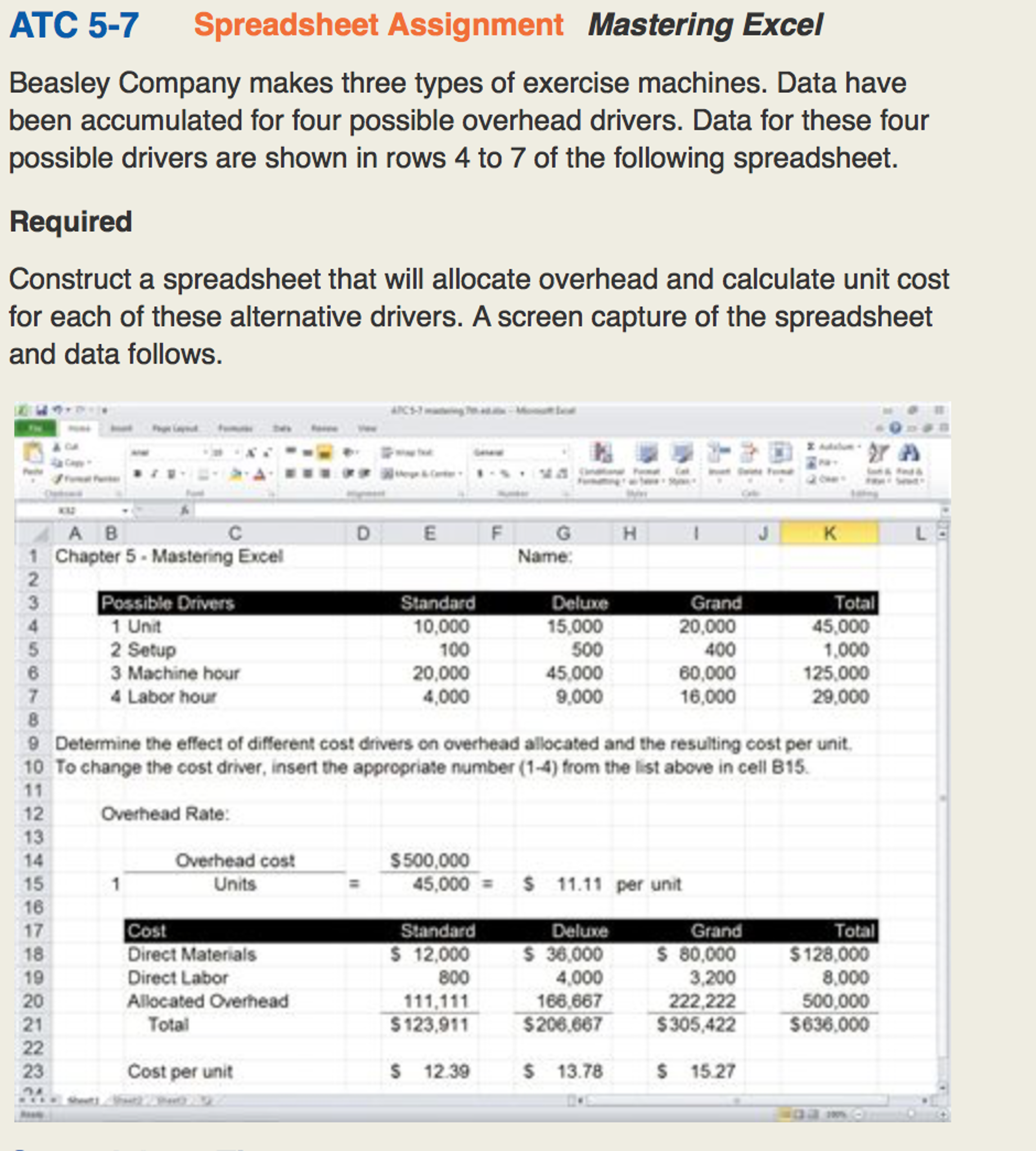Toggle Wrap Text in Alignment group
Screen dimensions: 1036x1151
pyautogui.click(x=407, y=452)
